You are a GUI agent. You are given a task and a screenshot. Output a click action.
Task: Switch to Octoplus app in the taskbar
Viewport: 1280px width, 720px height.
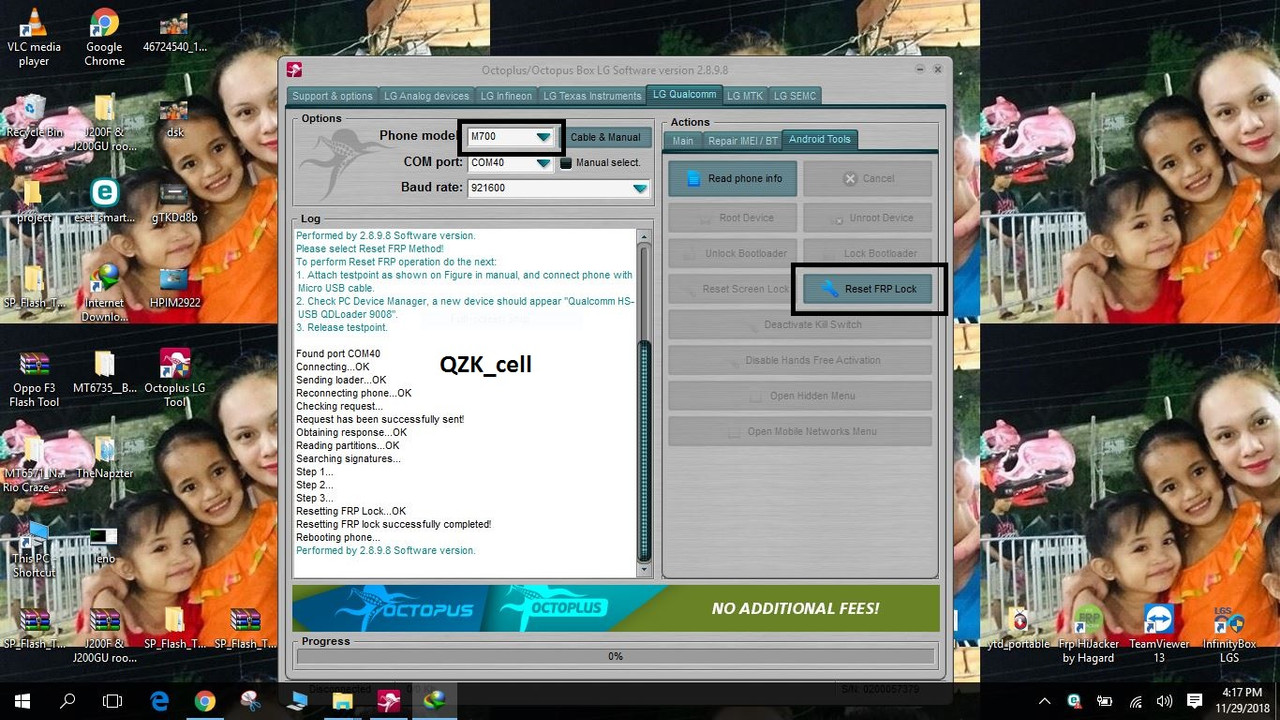(x=388, y=701)
